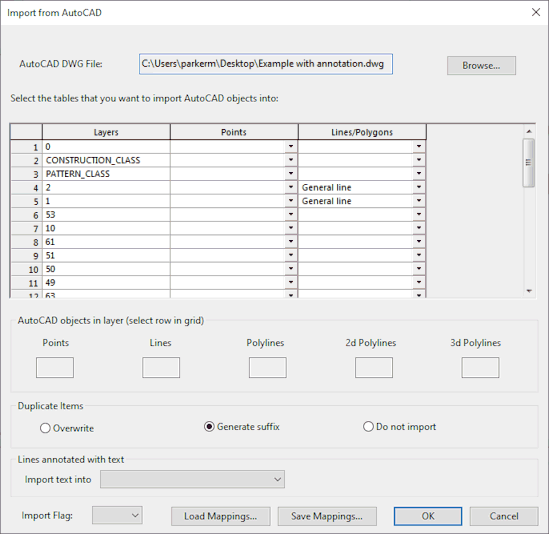The width and height of the screenshot is (549, 534).
Task: Select the PATTERN_CLASS layer cell
Action: click(x=106, y=174)
